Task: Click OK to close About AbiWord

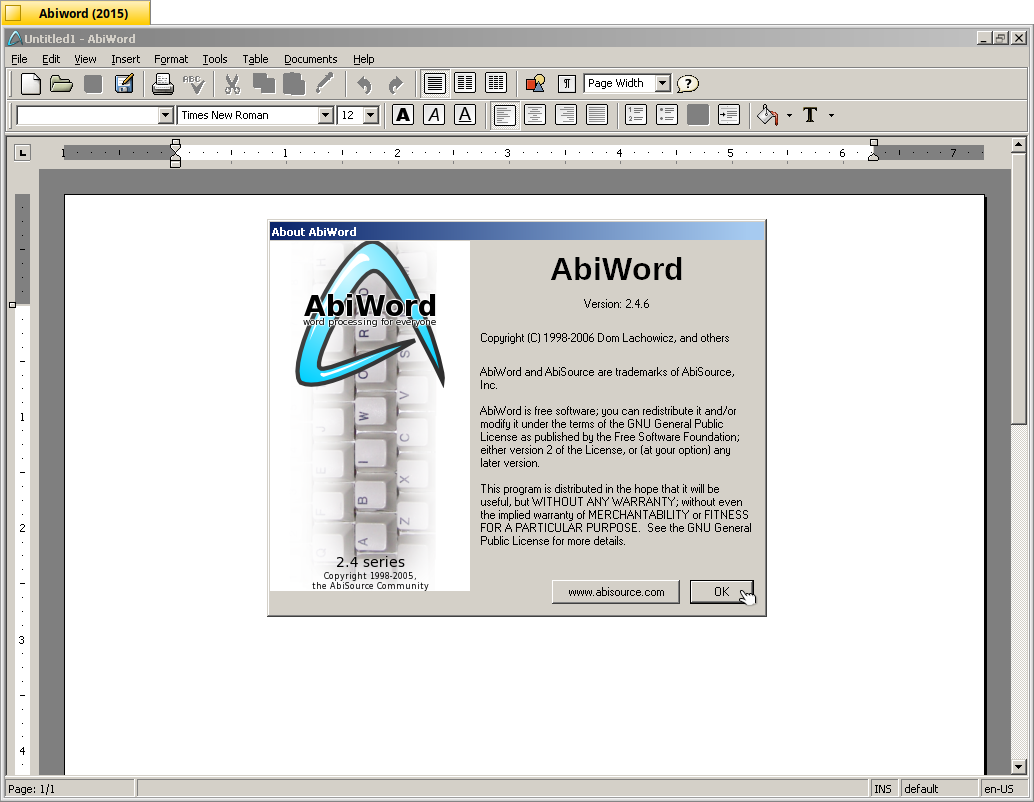Action: click(721, 592)
